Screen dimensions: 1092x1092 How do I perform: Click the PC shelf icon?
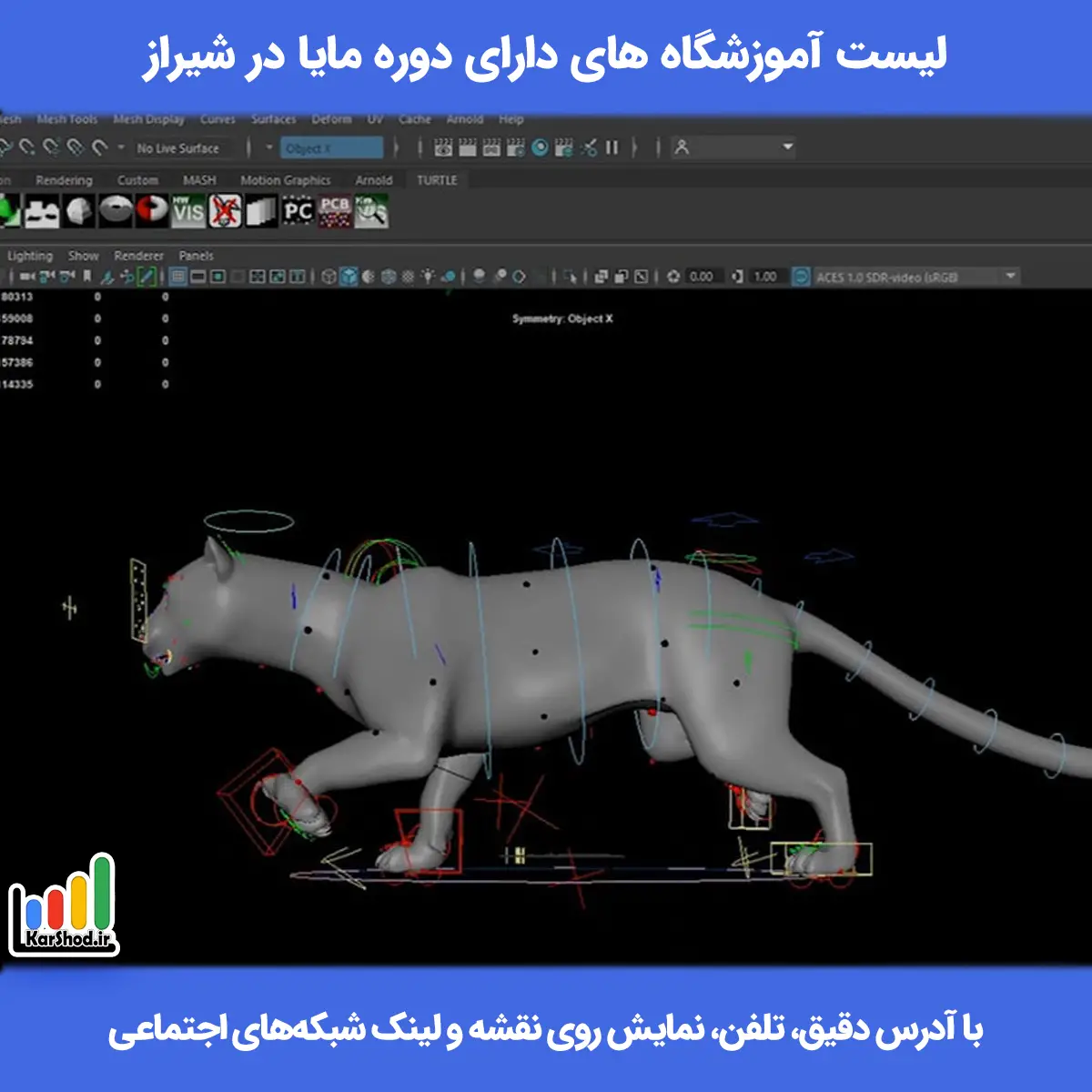click(298, 212)
